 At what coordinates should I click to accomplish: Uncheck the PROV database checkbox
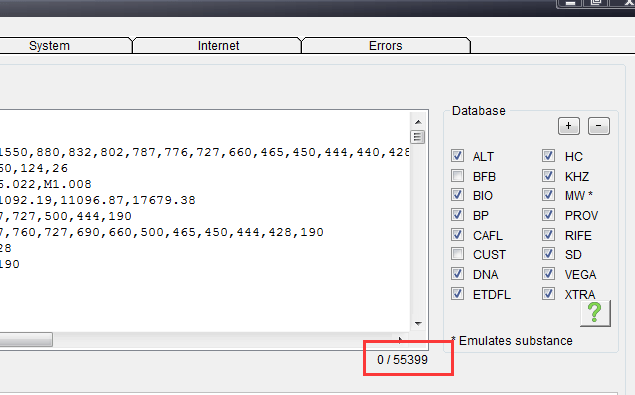pos(548,215)
